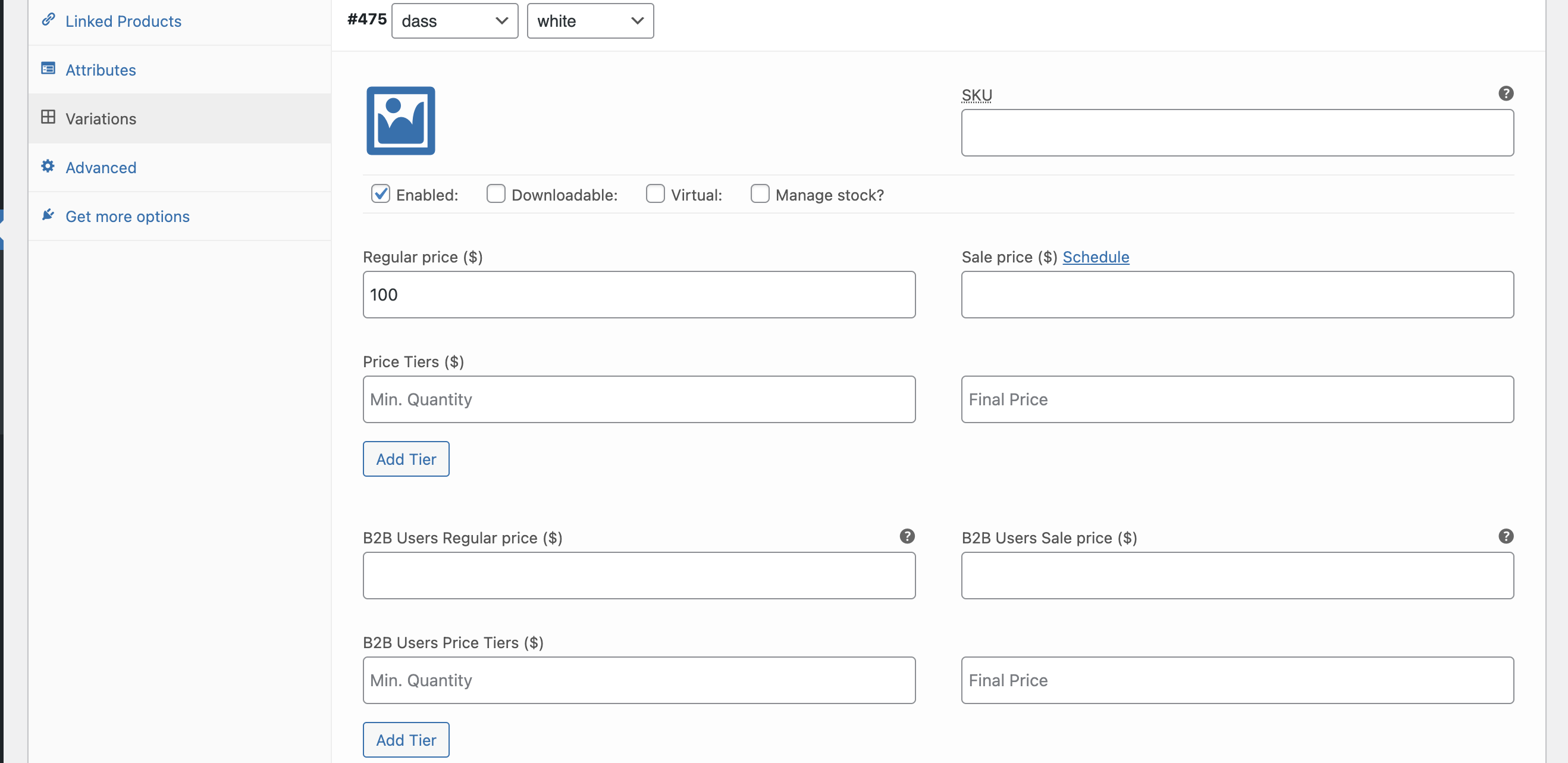
Task: Open the white color dropdown
Action: [x=591, y=21]
